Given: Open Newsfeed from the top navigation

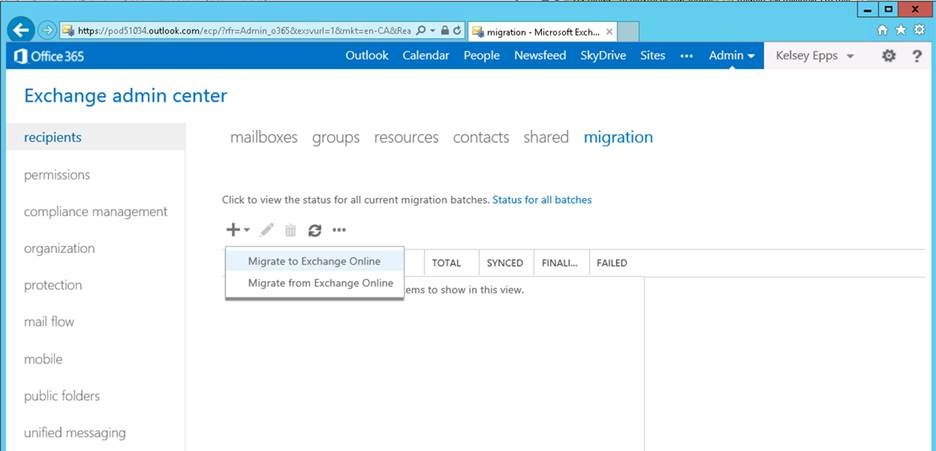Looking at the screenshot, I should [x=540, y=55].
